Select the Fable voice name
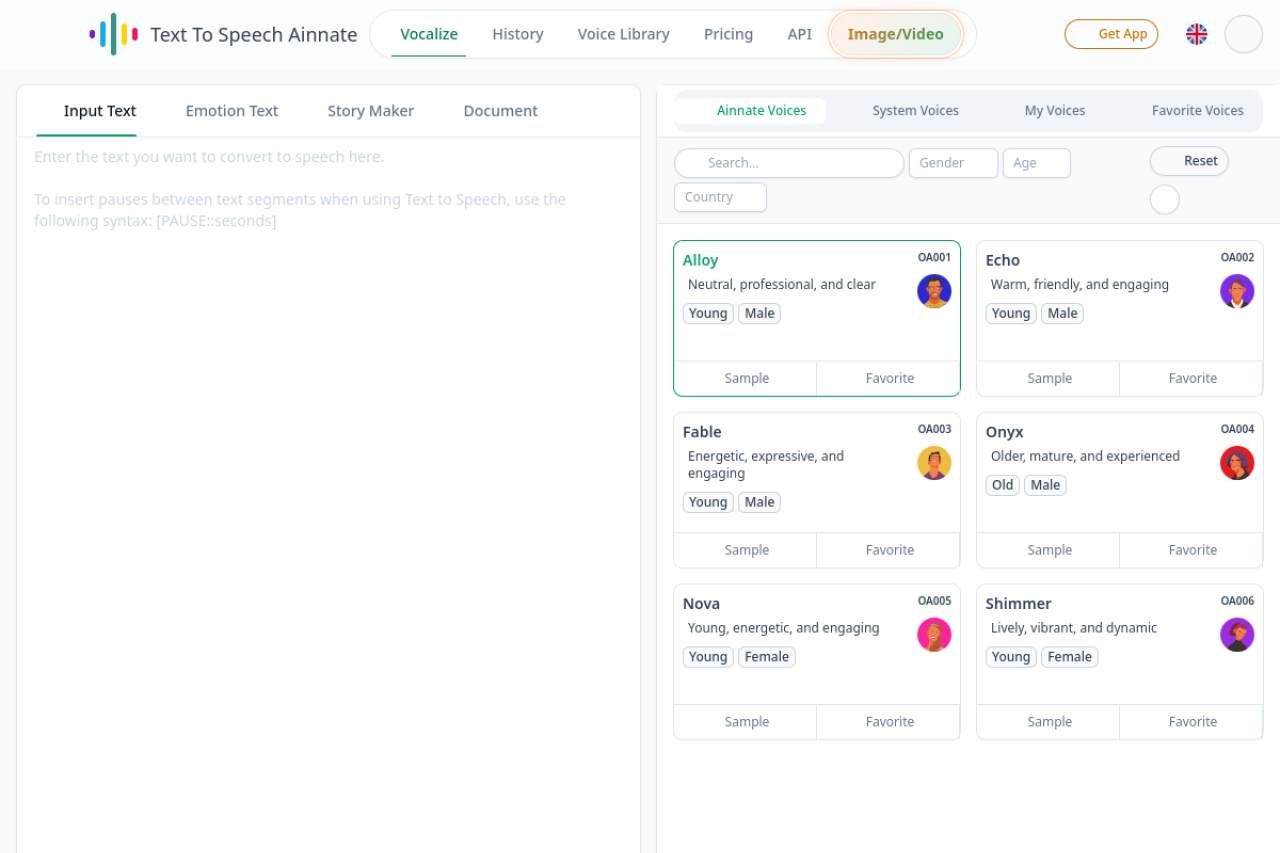Screen dimensions: 1280x853 pos(702,432)
